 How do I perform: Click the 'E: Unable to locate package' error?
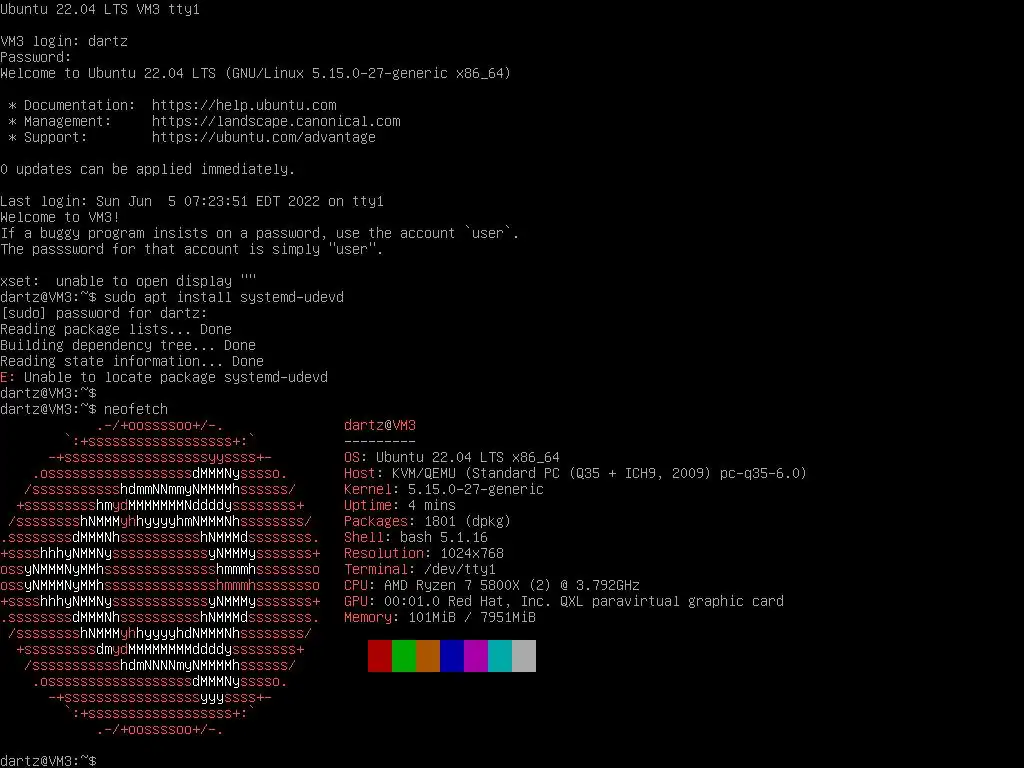click(x=164, y=377)
